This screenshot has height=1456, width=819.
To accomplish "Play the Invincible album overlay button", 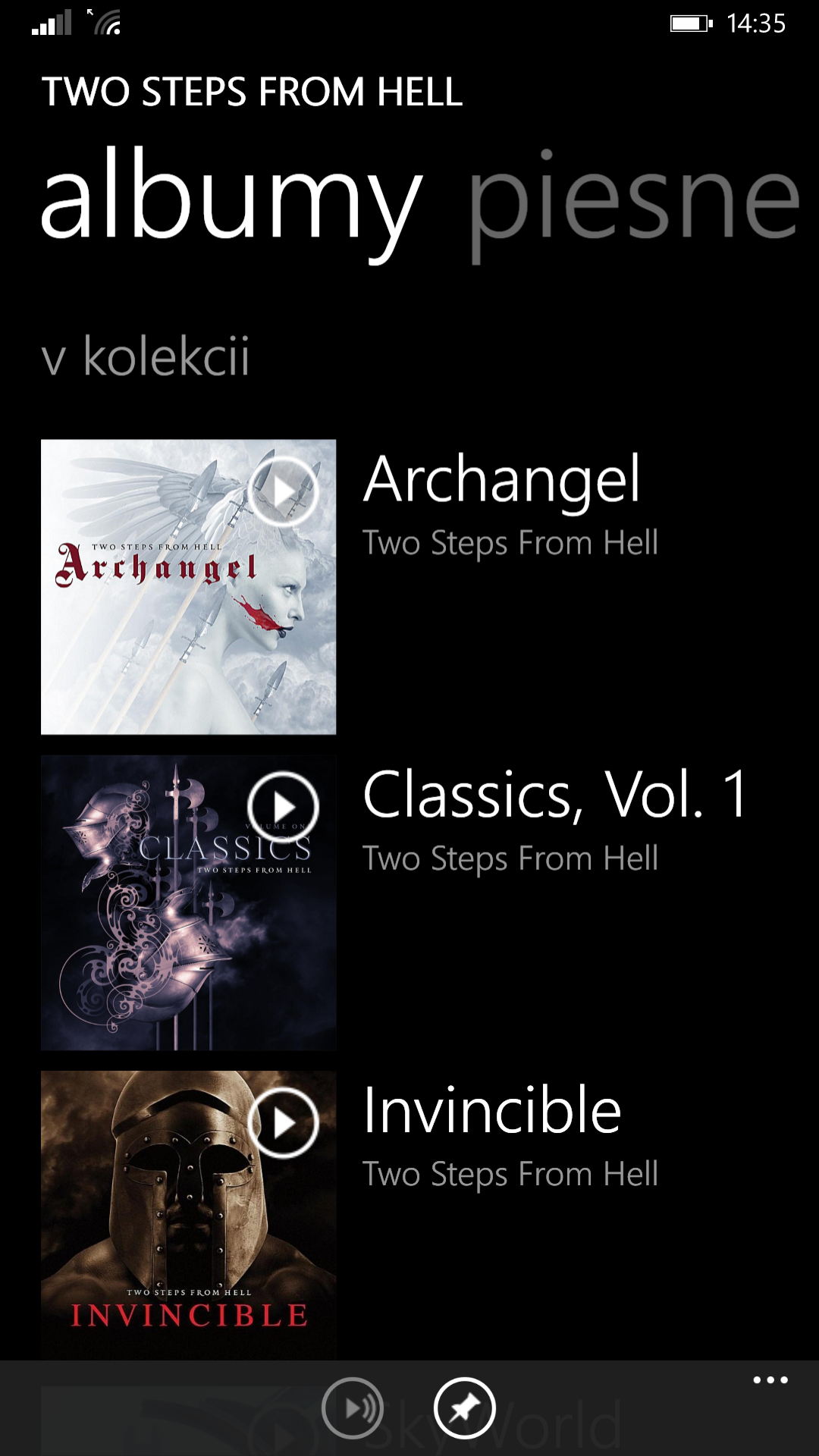I will coord(283,1122).
